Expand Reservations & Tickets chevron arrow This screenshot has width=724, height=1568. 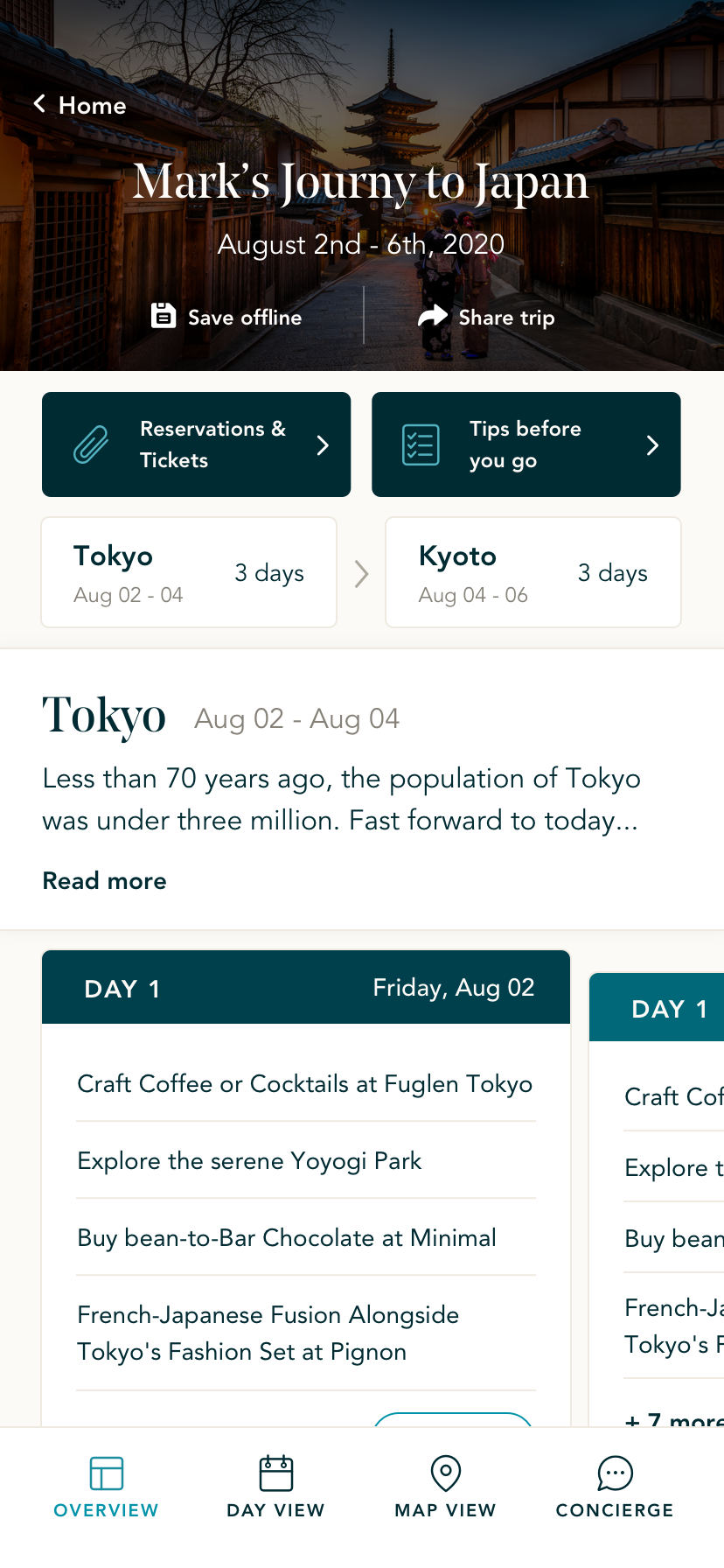pos(323,445)
